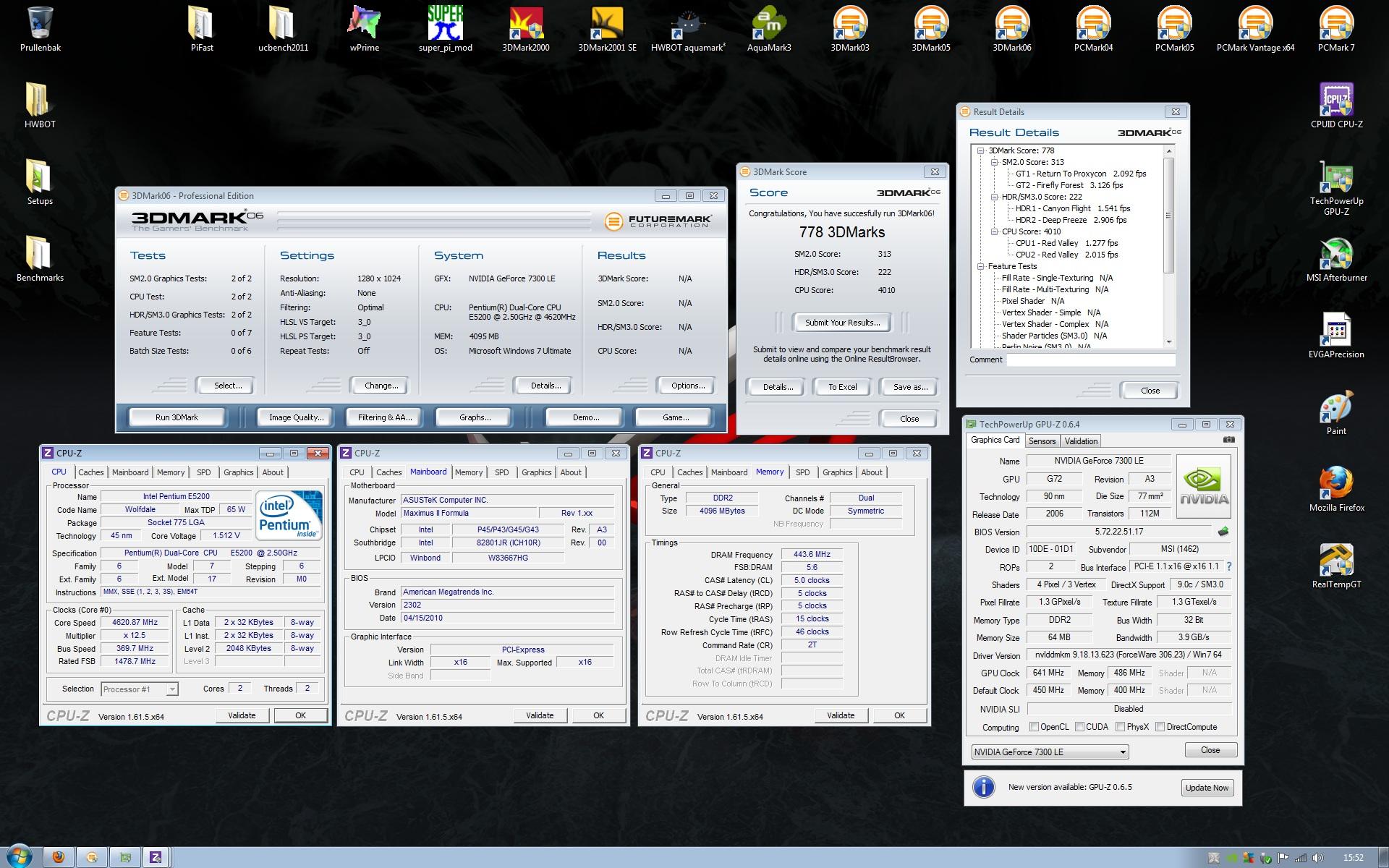Enable the OpenCL checkbox in GPU-Z
The image size is (1389, 868).
point(1034,727)
